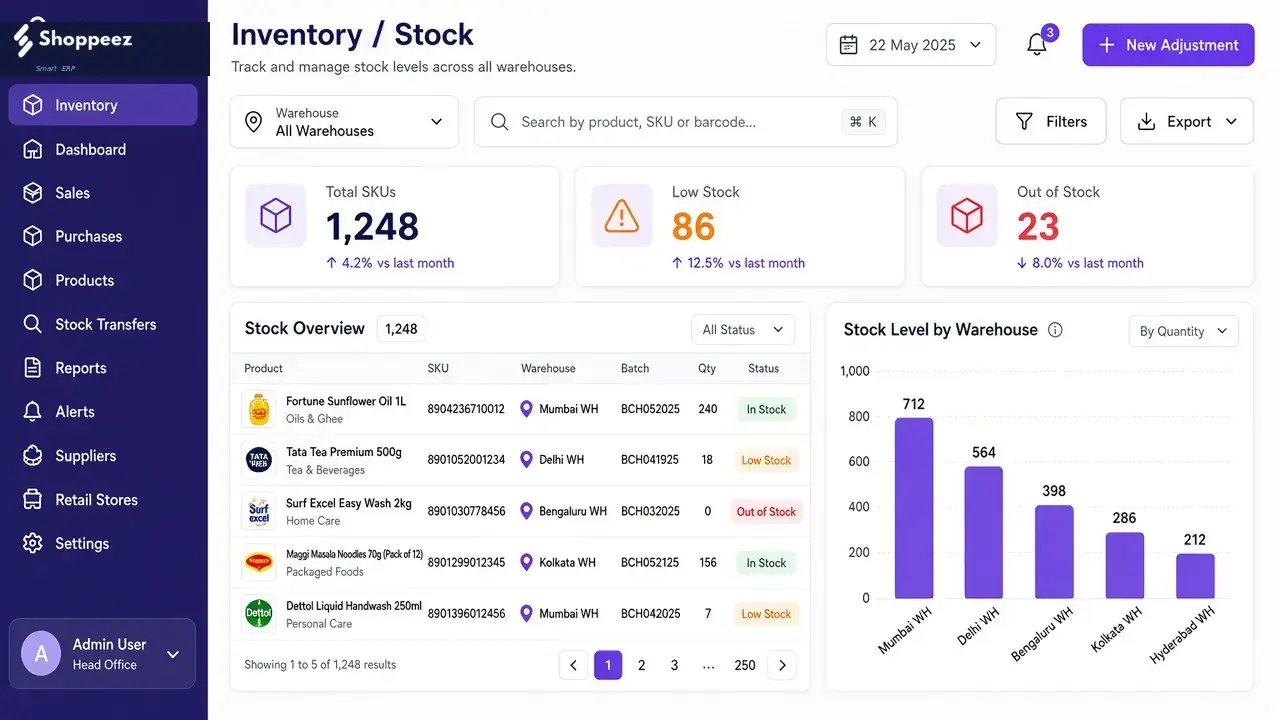
Task: Open the By Quantity dropdown
Action: click(1184, 331)
